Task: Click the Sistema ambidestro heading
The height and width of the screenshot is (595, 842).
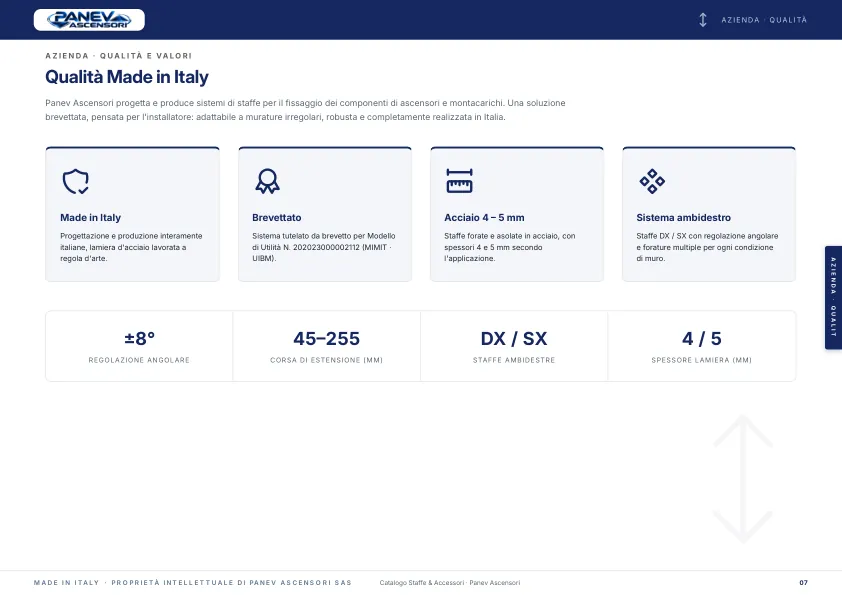Action: tap(683, 217)
